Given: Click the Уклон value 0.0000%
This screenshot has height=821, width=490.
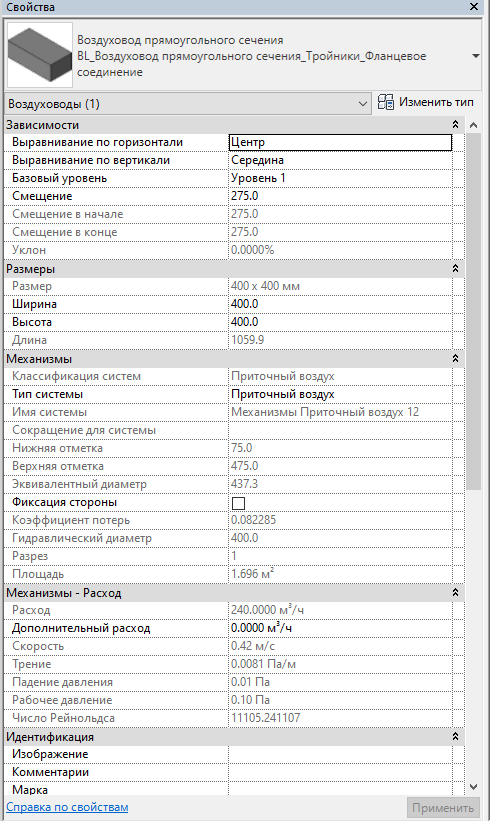Looking at the screenshot, I should (252, 250).
